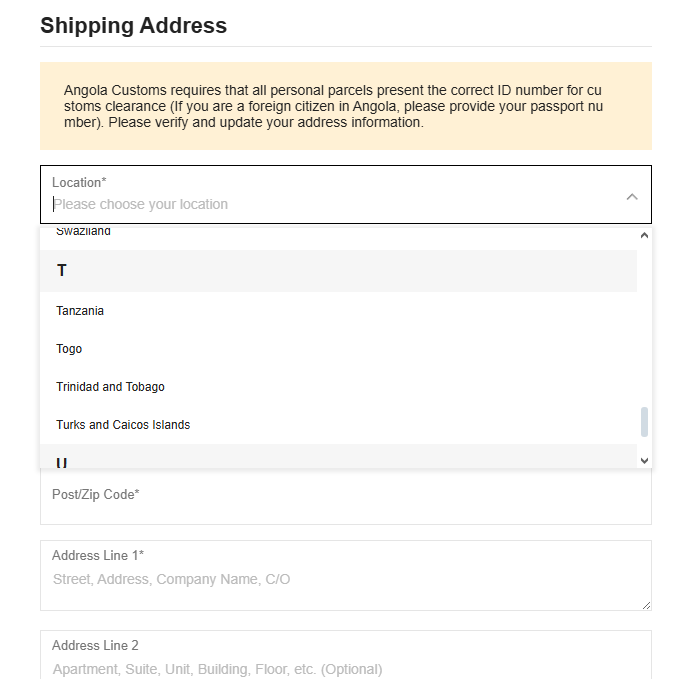The image size is (683, 695).
Task: Click the dropdown list's scroll-up arrow
Action: point(644,235)
